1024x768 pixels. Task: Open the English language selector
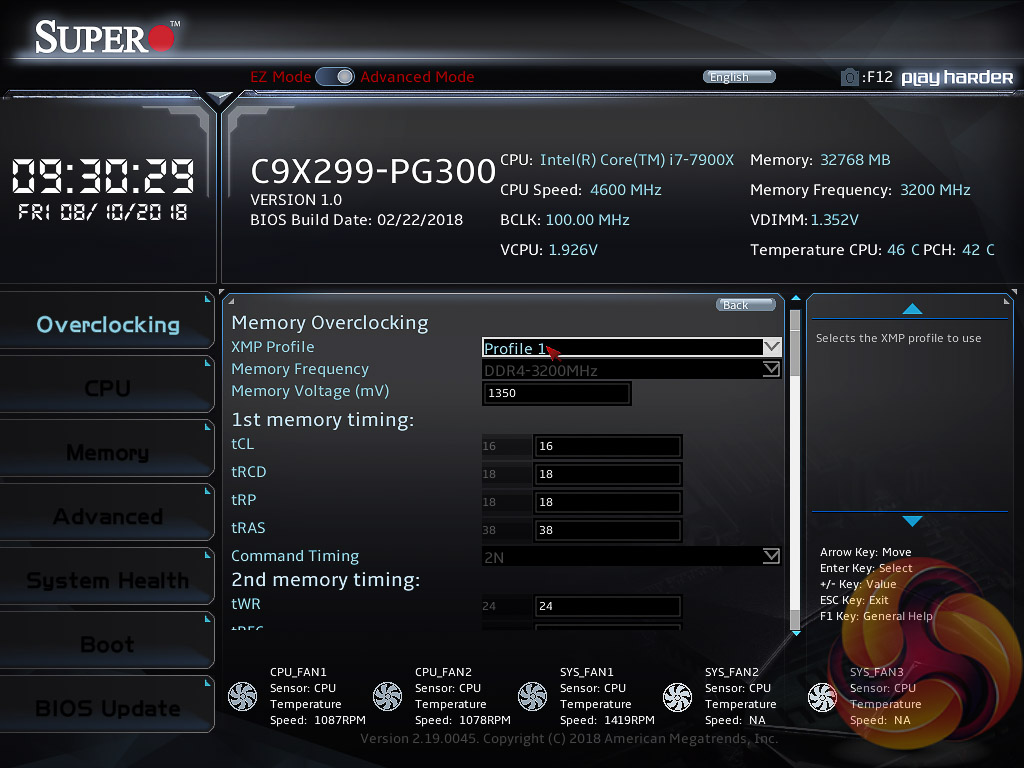coord(739,77)
